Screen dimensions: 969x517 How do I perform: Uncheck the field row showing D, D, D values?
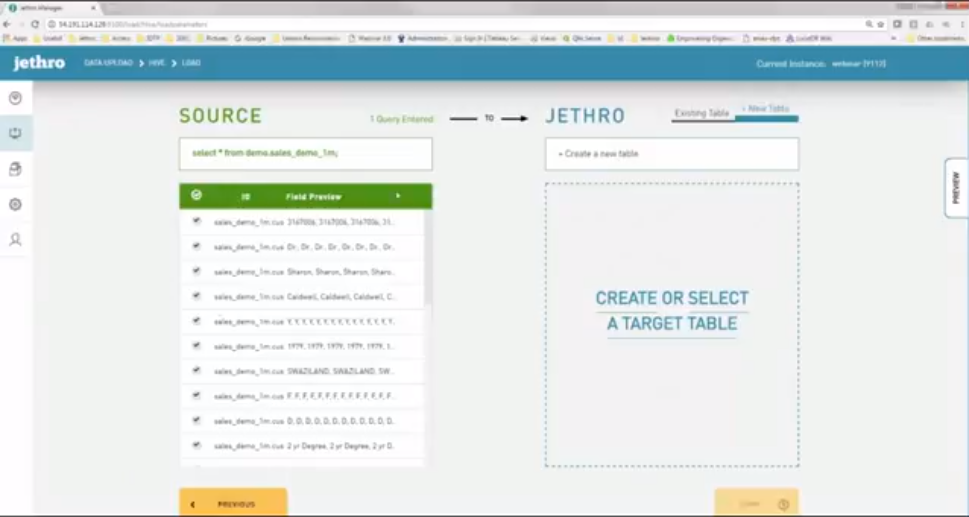point(197,420)
